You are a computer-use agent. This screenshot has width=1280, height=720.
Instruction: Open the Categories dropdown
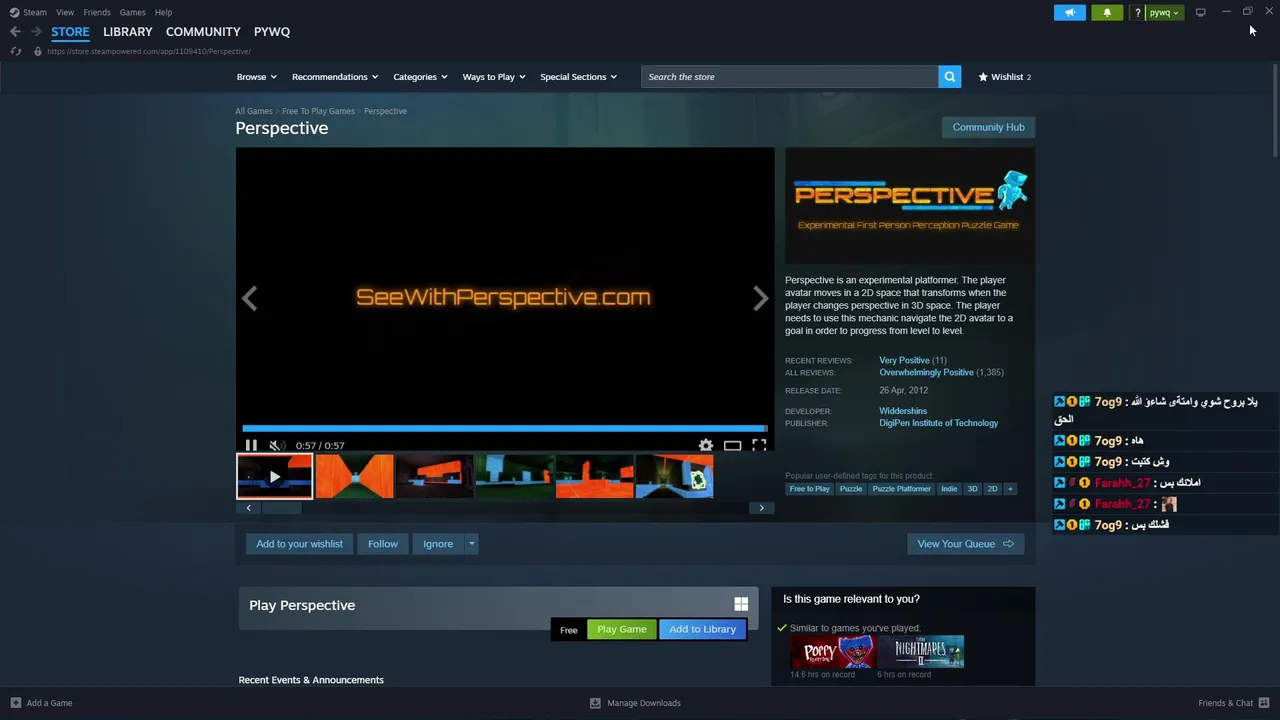(x=420, y=77)
